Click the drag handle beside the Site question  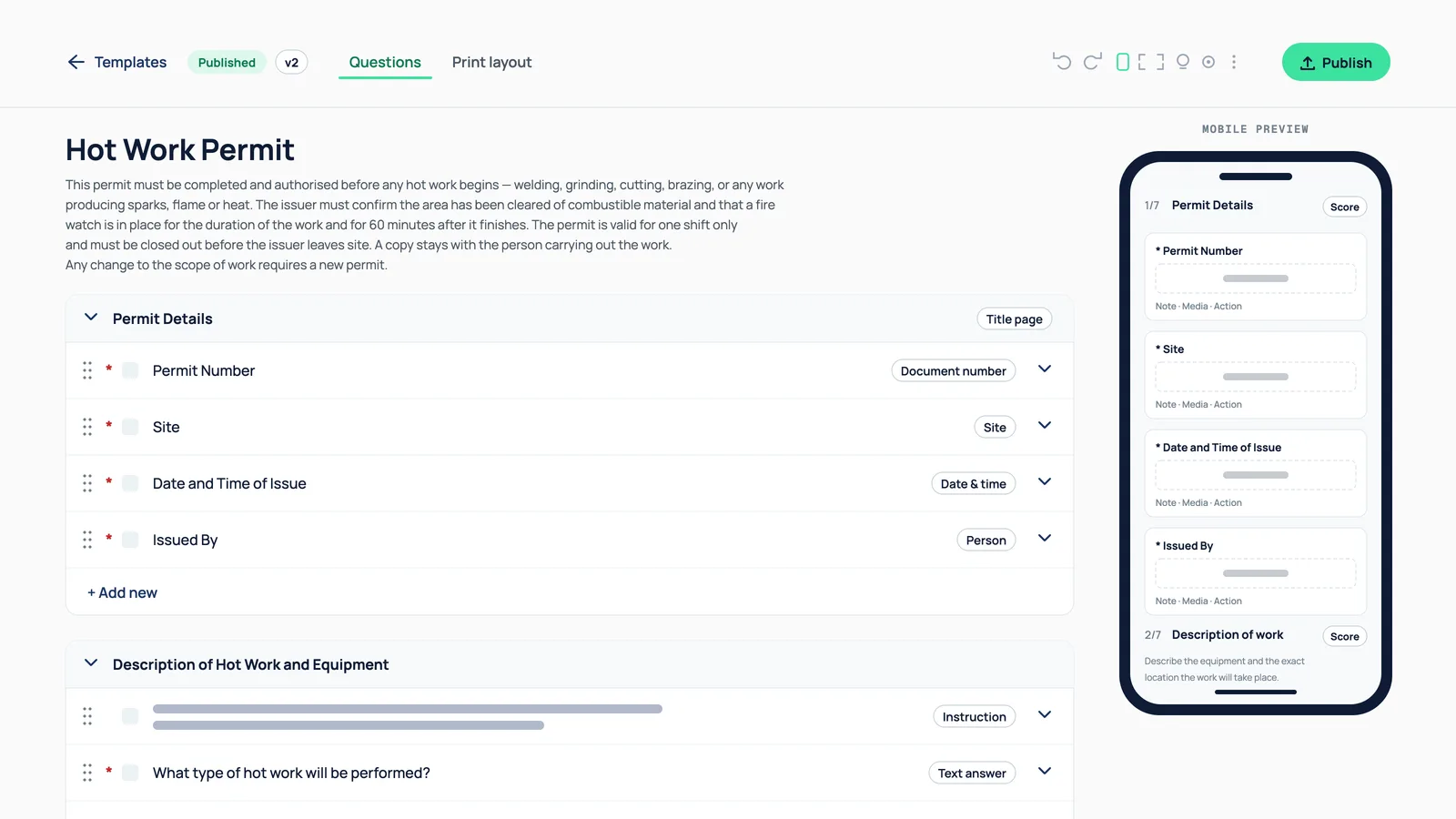(87, 427)
